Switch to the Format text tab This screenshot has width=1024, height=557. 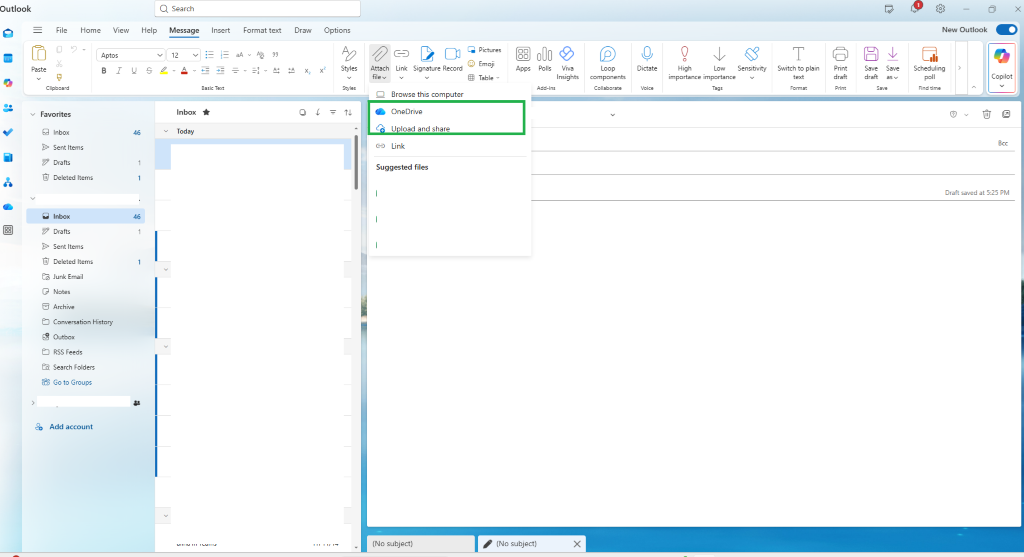tap(262, 30)
